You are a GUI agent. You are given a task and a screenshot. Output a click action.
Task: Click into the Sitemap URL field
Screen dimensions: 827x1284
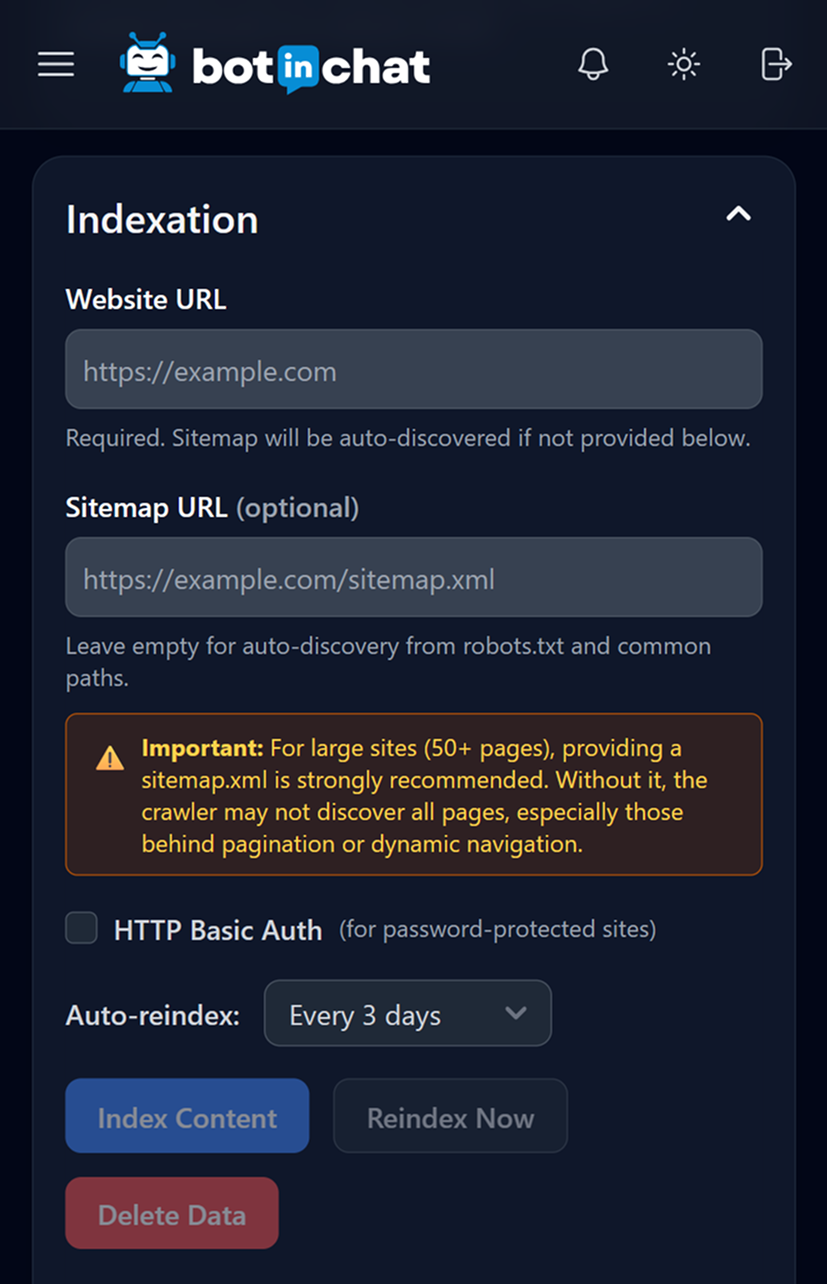point(413,578)
